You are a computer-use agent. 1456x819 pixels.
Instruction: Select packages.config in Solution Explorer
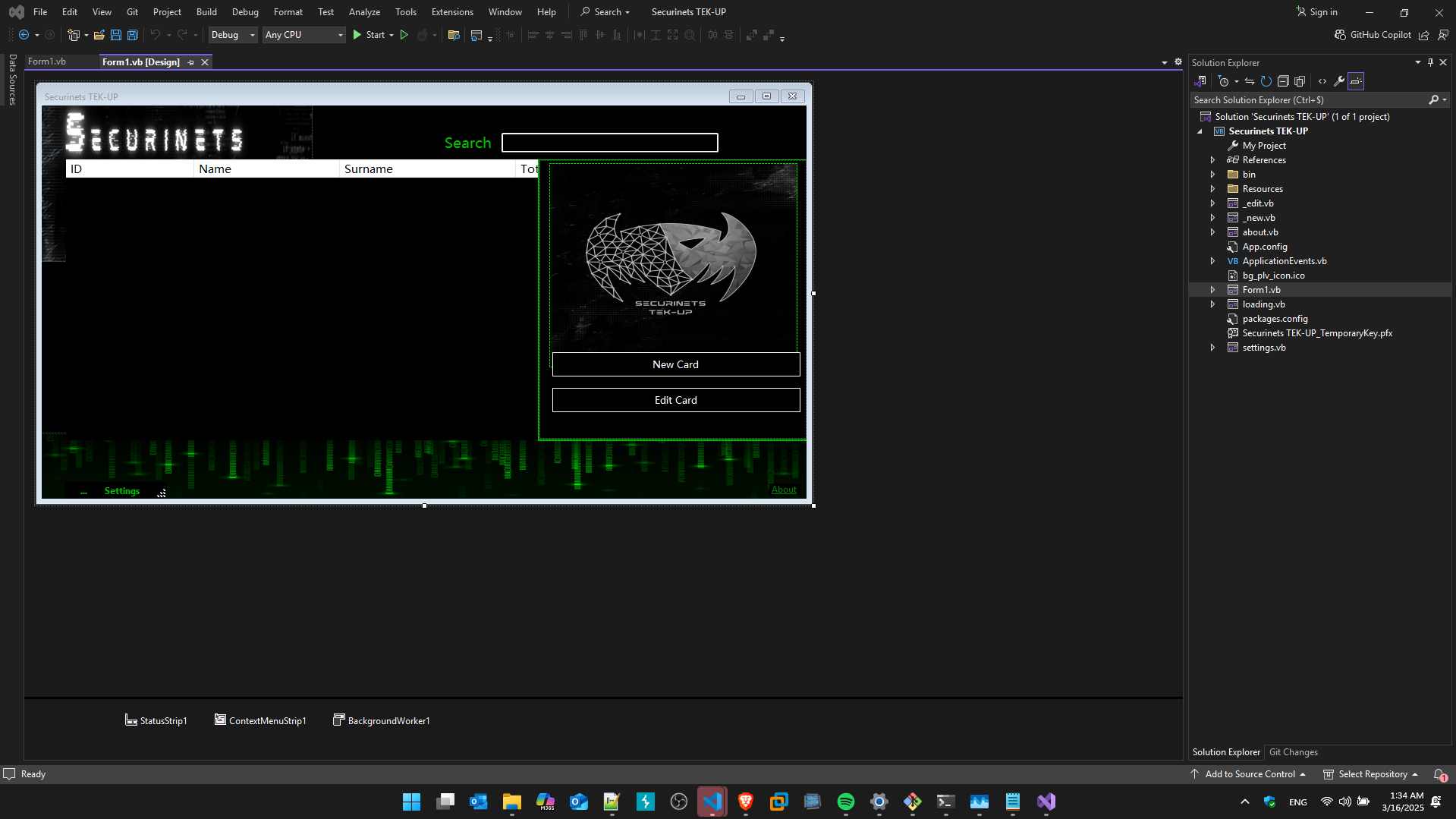pyautogui.click(x=1275, y=319)
